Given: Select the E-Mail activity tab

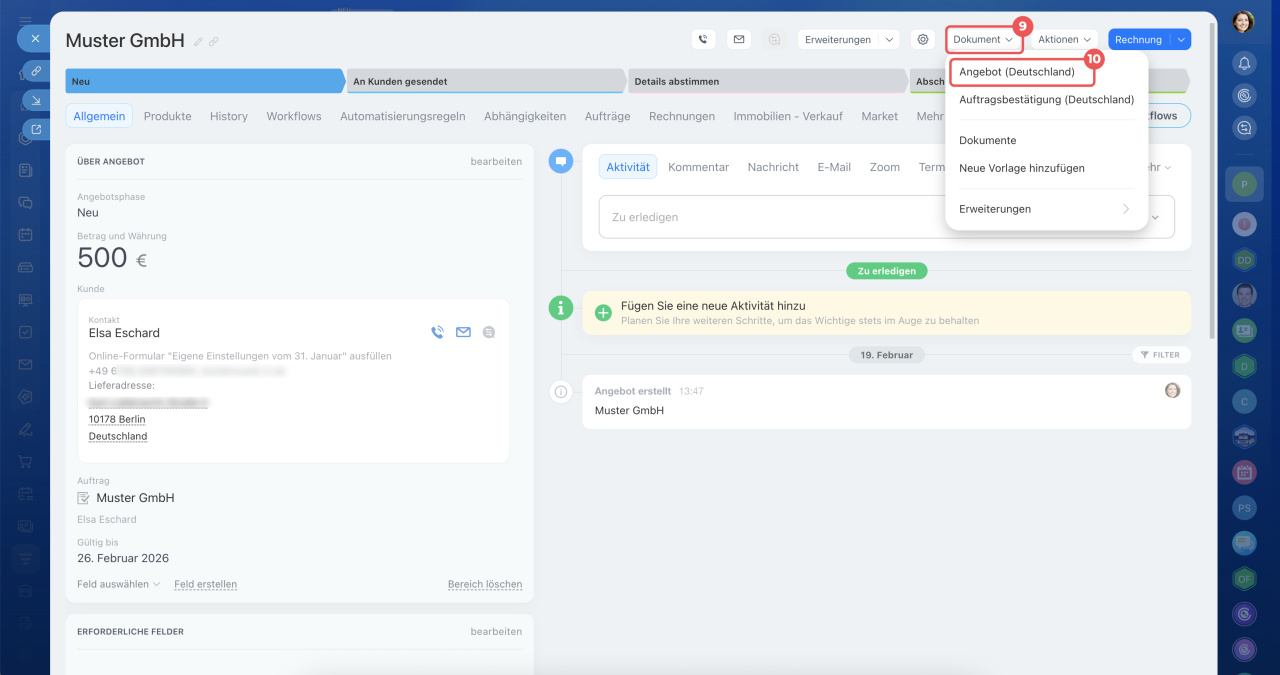Looking at the screenshot, I should [834, 167].
